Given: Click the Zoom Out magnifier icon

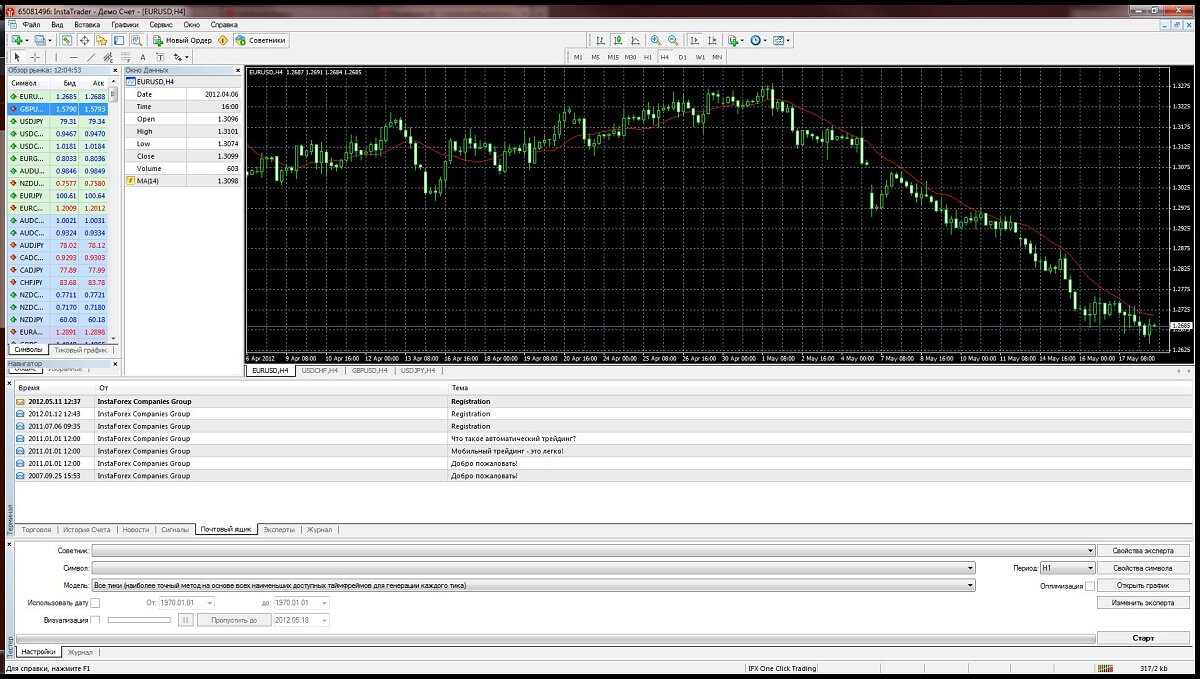Looking at the screenshot, I should point(673,41).
